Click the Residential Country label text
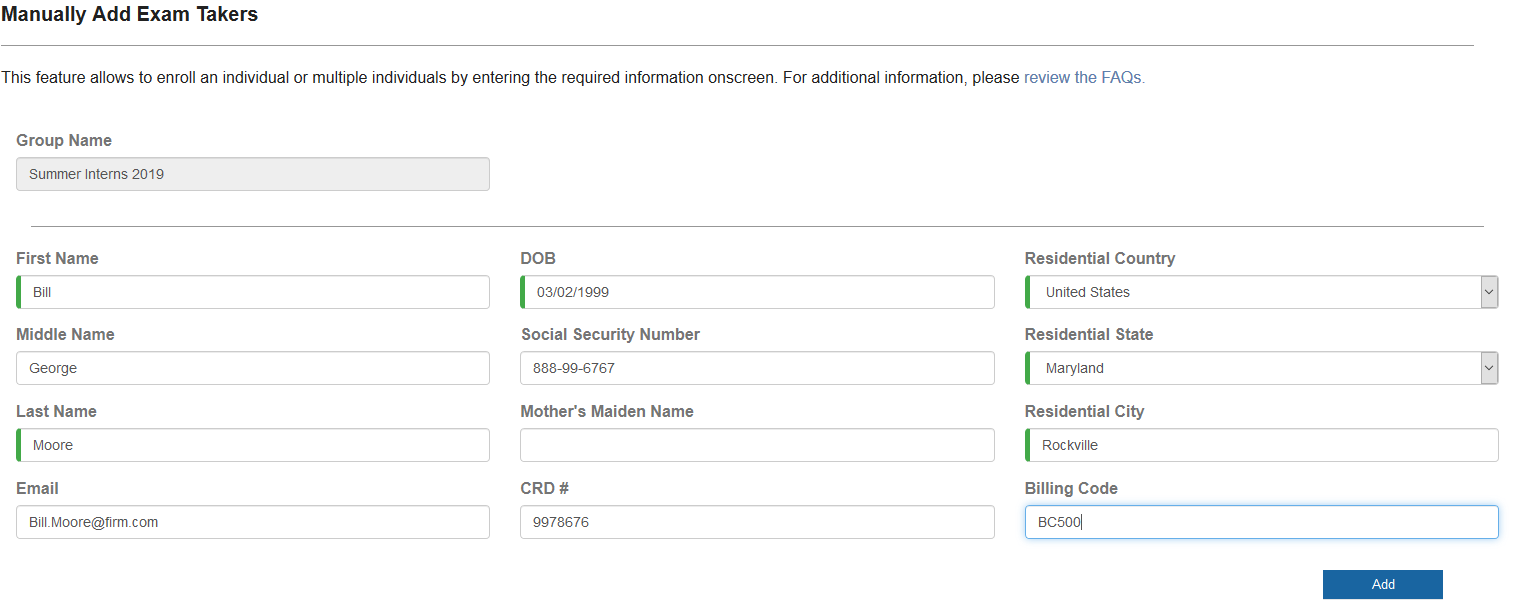The height and width of the screenshot is (606, 1520). pos(1099,258)
